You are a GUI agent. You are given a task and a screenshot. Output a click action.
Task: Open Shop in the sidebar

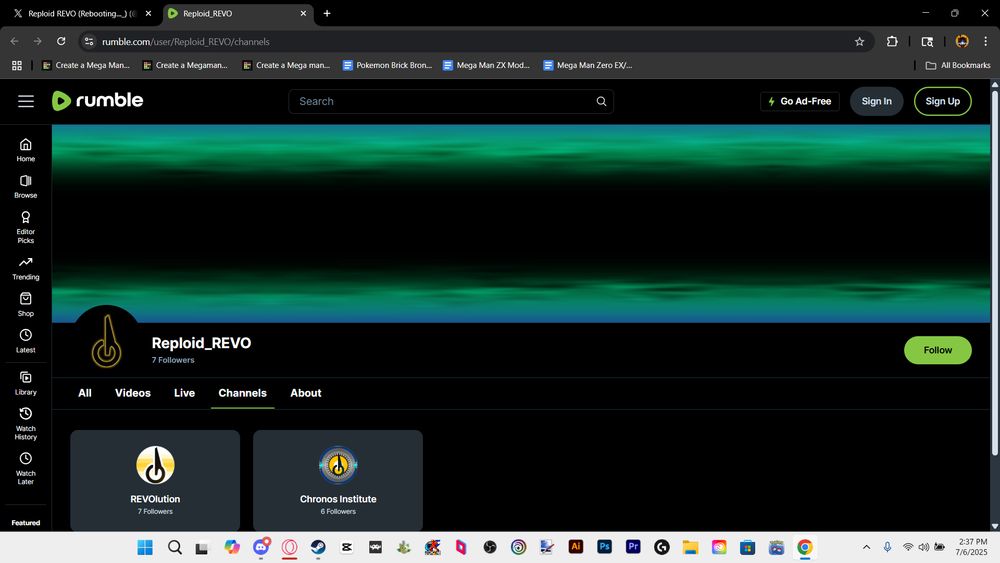26,304
